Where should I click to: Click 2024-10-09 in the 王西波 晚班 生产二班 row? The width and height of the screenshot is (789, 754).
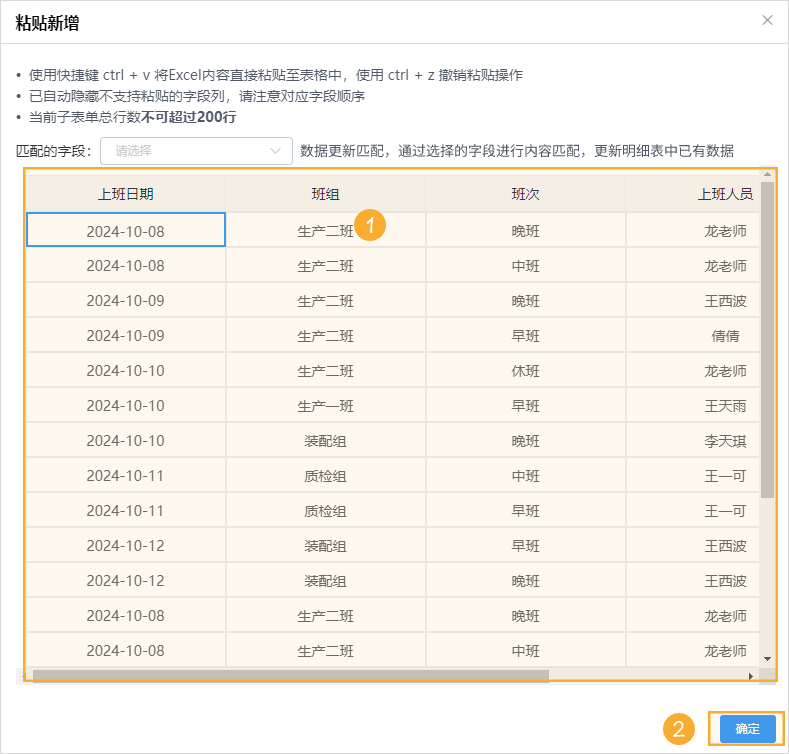pyautogui.click(x=125, y=301)
